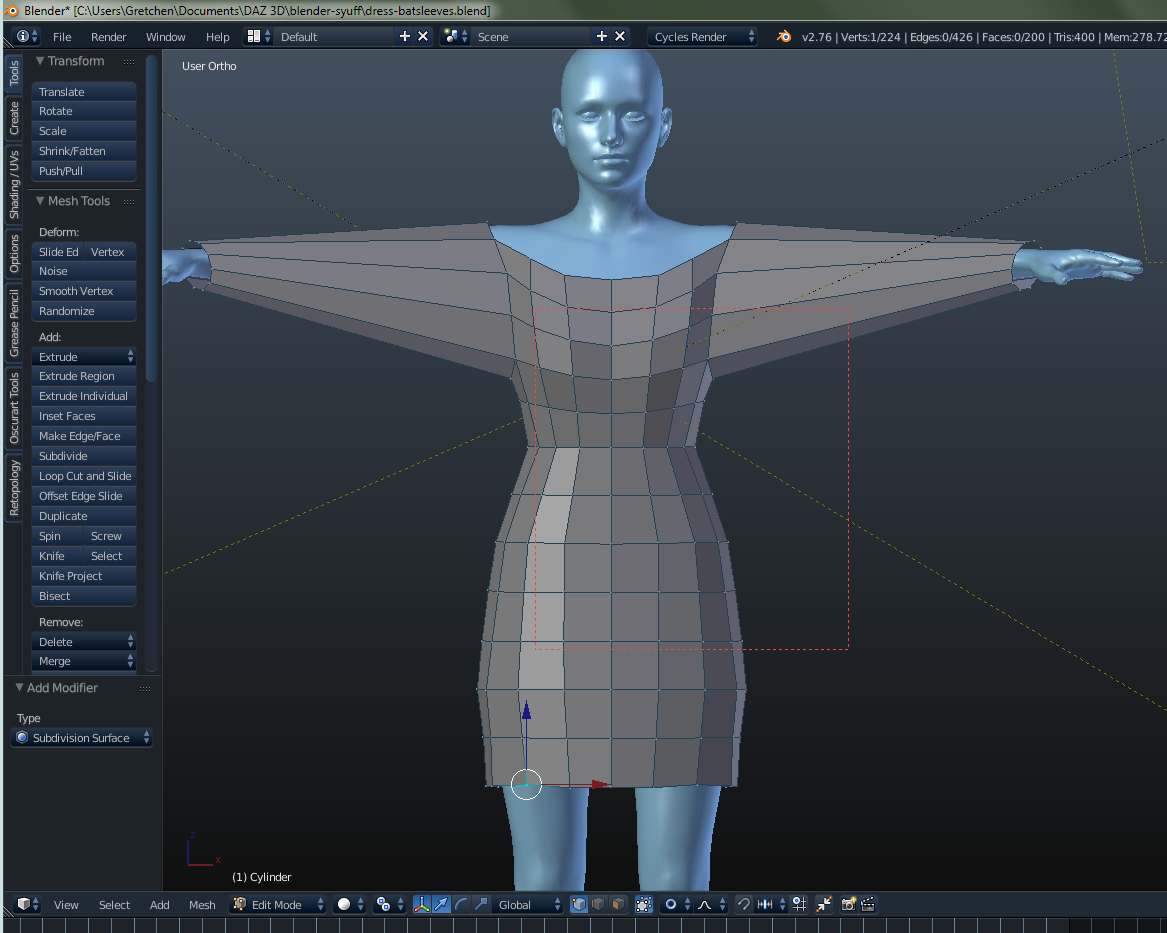Toggle snap during transform magnet
The height and width of the screenshot is (933, 1167).
coord(744,904)
